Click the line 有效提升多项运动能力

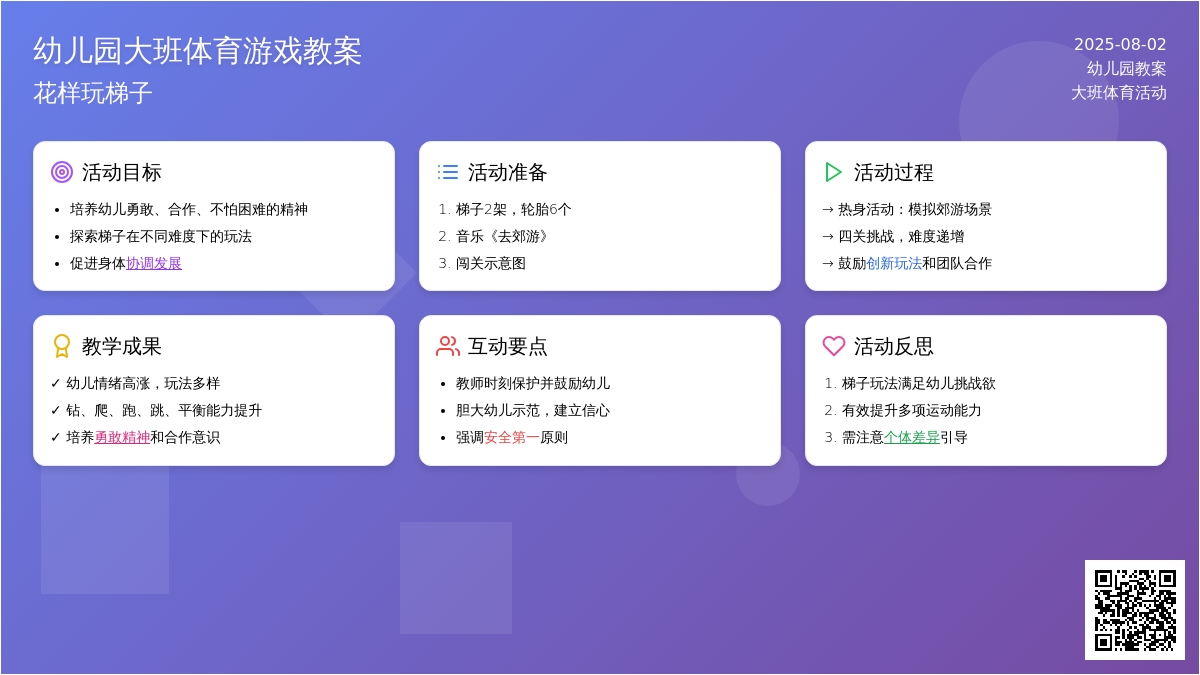[912, 411]
